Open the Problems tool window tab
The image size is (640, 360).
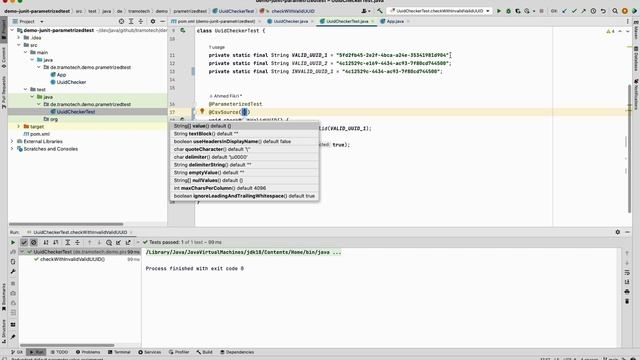point(88,352)
